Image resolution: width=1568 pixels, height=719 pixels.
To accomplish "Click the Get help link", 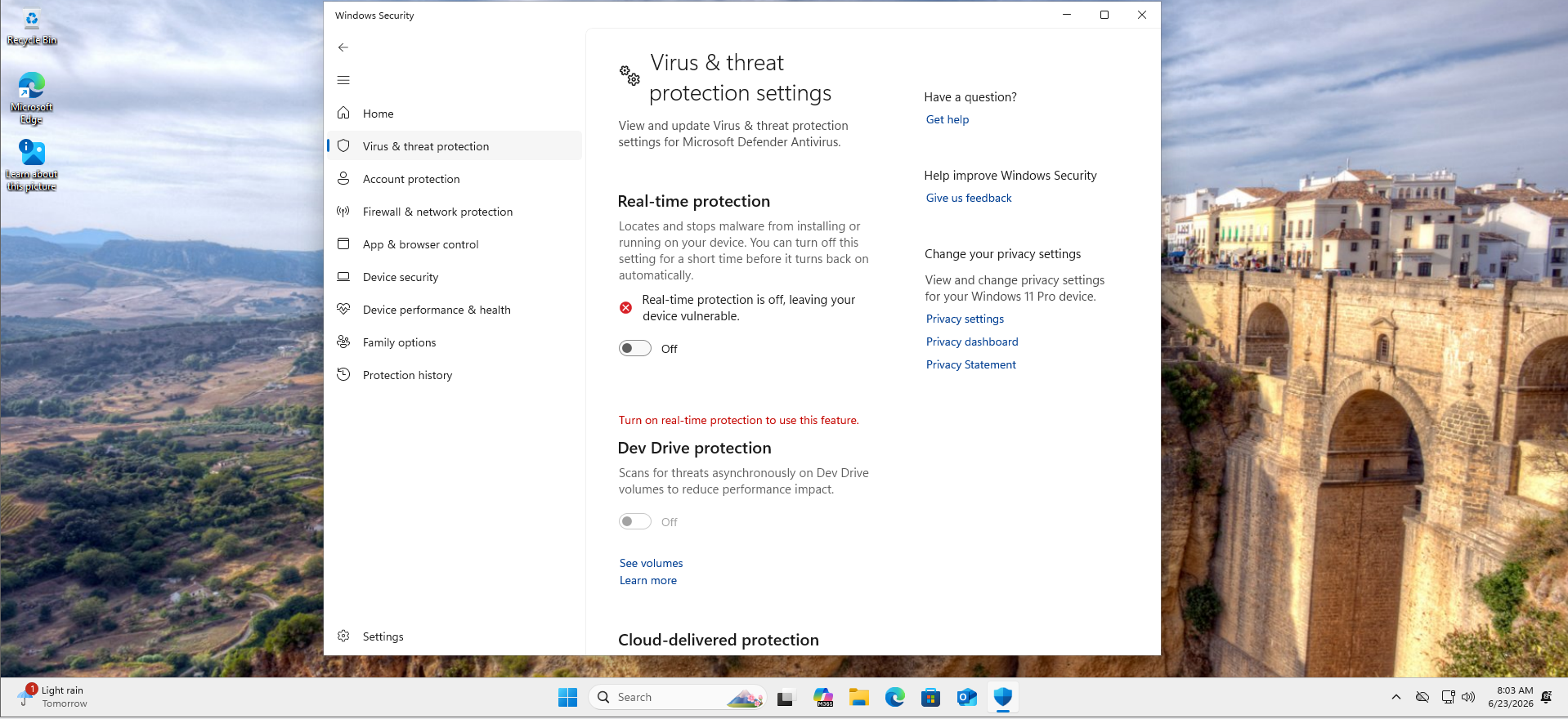I will [x=947, y=119].
